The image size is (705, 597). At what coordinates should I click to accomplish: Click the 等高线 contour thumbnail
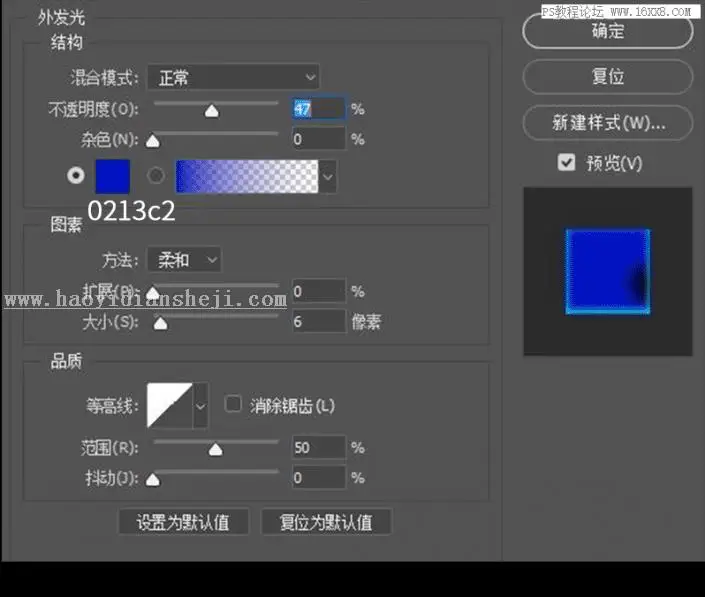[170, 405]
